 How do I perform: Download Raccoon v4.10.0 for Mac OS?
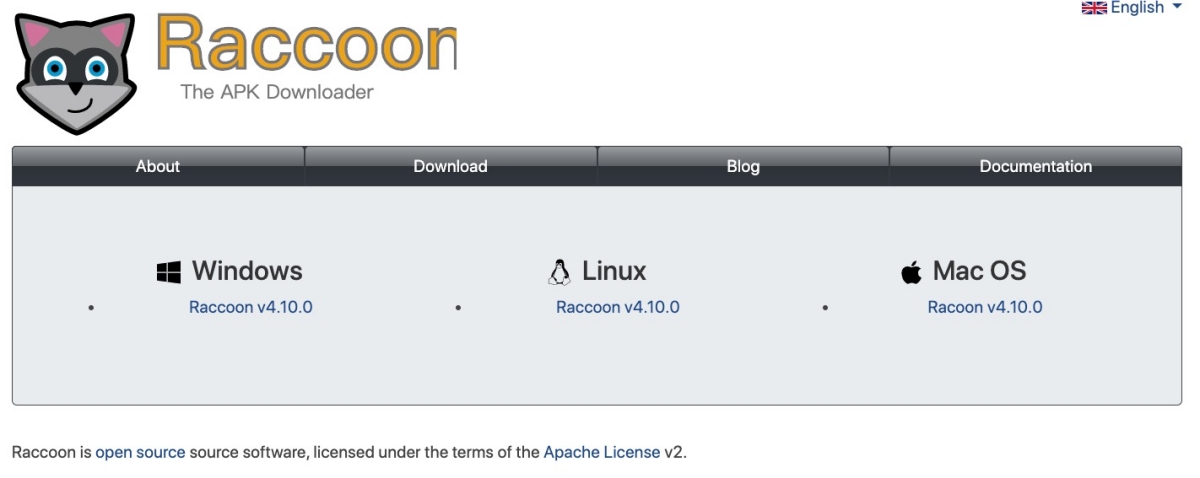[x=985, y=307]
